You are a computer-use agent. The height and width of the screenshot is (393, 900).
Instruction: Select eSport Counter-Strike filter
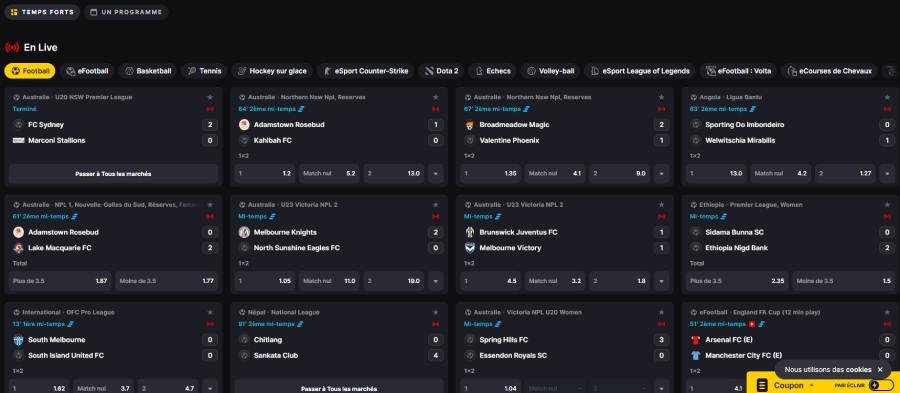[366, 71]
